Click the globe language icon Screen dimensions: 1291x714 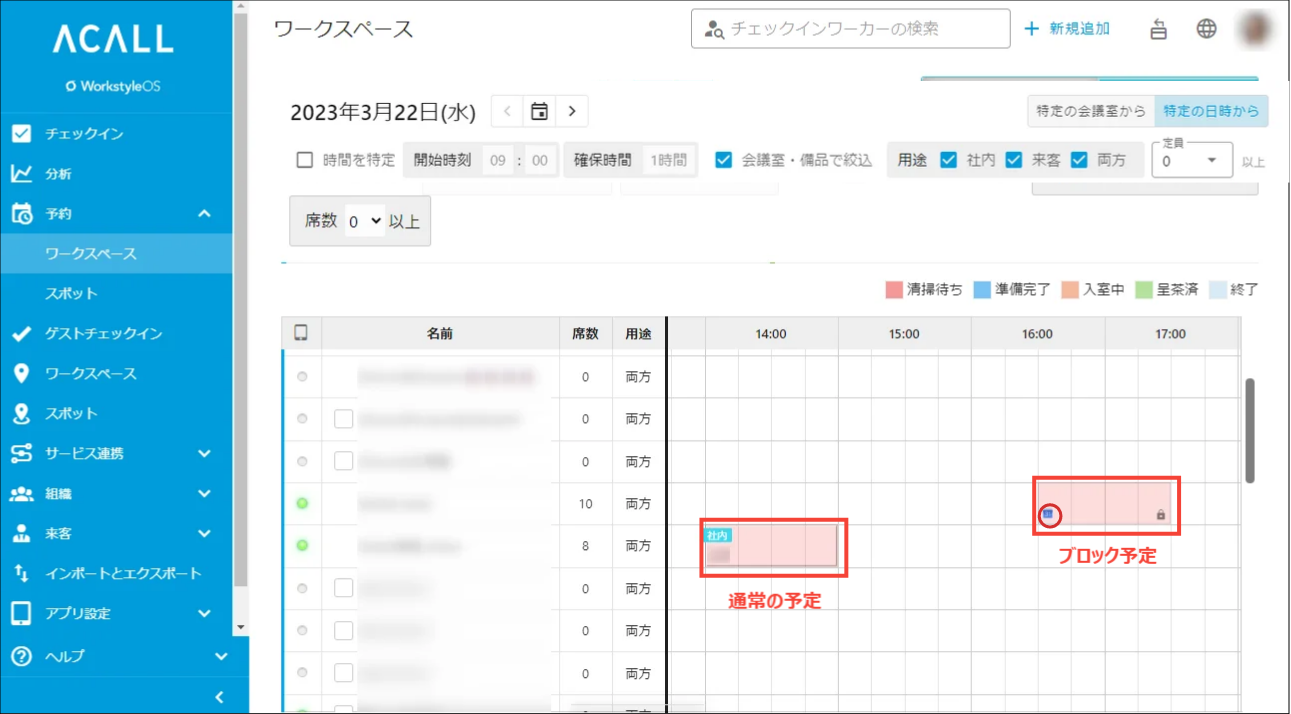point(1207,29)
